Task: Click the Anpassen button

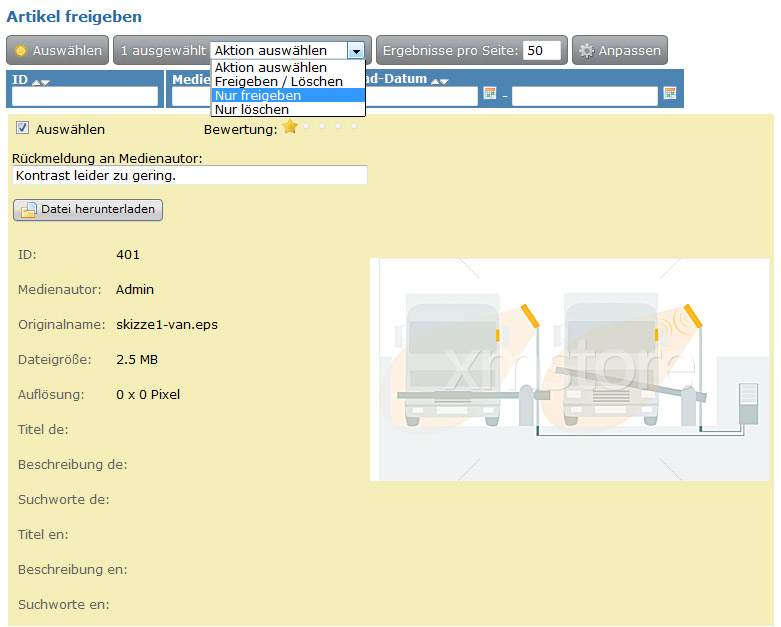Action: pos(620,50)
